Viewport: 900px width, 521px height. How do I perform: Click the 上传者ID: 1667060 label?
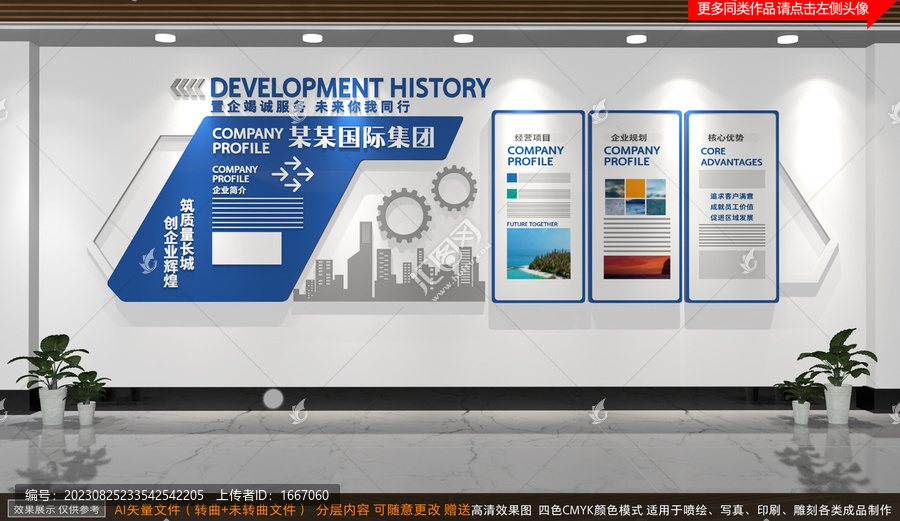click(272, 495)
